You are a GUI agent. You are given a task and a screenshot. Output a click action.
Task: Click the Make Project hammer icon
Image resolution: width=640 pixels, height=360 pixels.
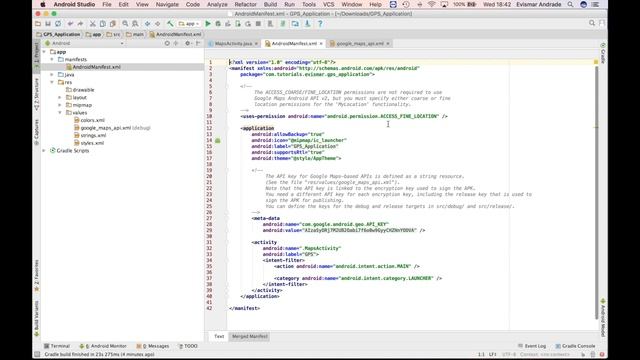(170, 24)
